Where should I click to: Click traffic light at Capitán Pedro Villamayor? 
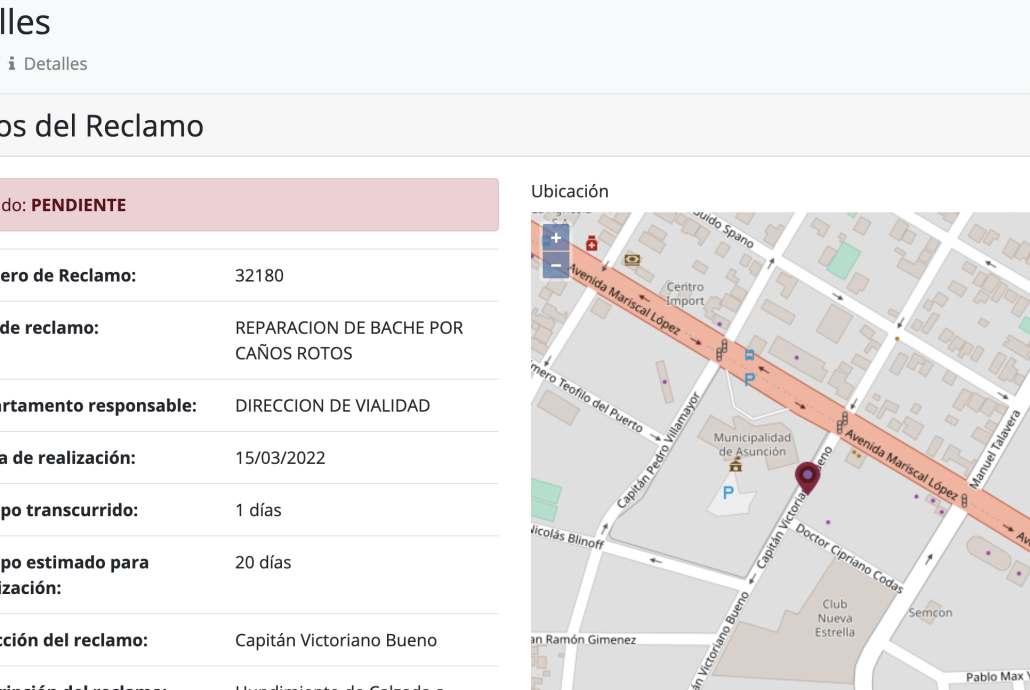tap(721, 349)
